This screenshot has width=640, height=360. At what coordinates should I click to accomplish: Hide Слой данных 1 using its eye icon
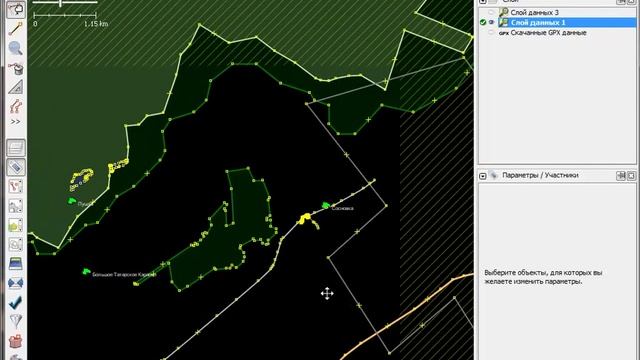click(491, 22)
